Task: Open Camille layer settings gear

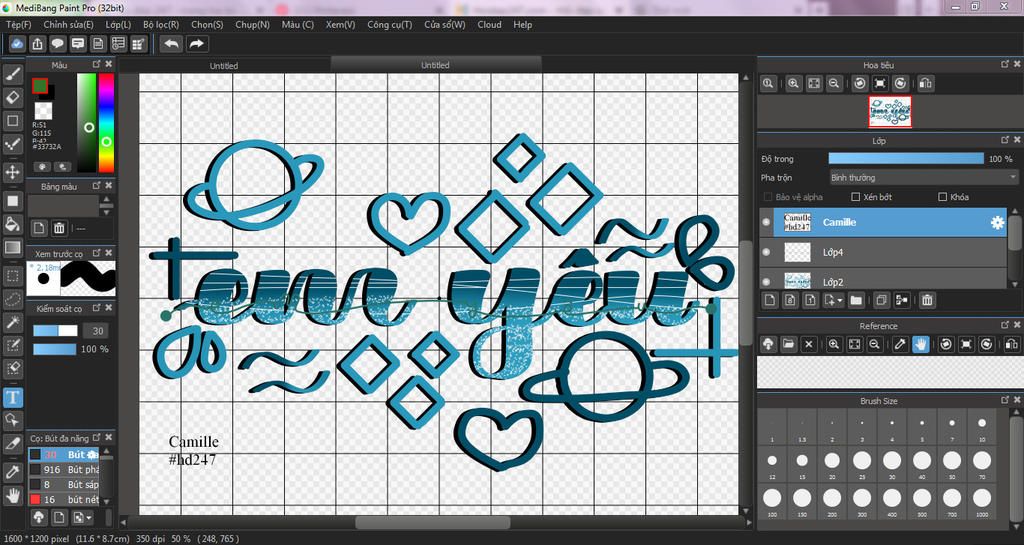Action: 997,223
